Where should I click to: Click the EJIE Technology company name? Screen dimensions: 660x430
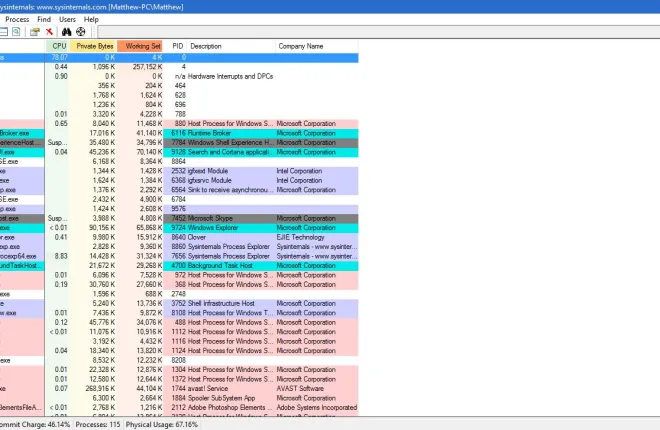tap(300, 237)
